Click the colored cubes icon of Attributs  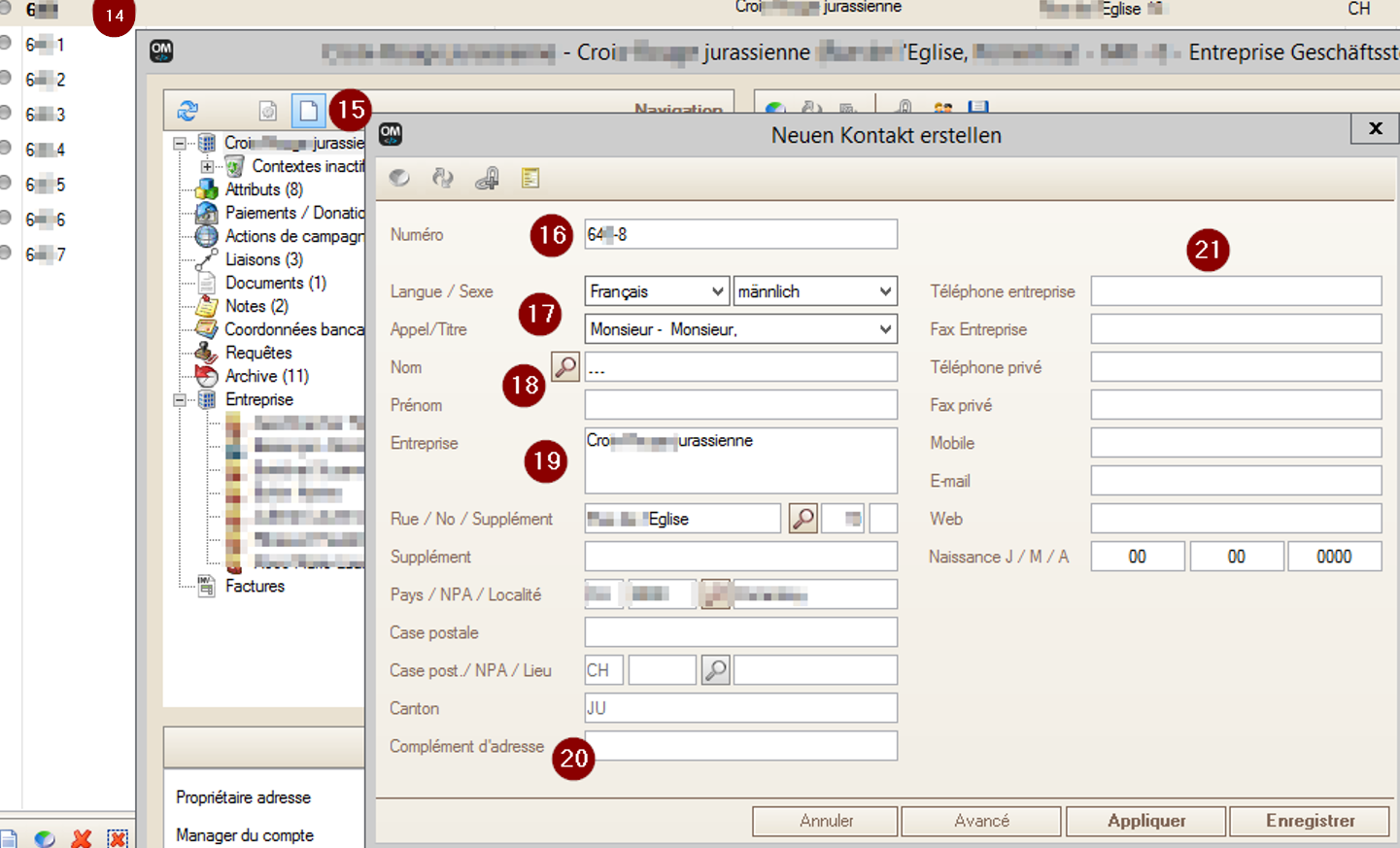click(206, 189)
